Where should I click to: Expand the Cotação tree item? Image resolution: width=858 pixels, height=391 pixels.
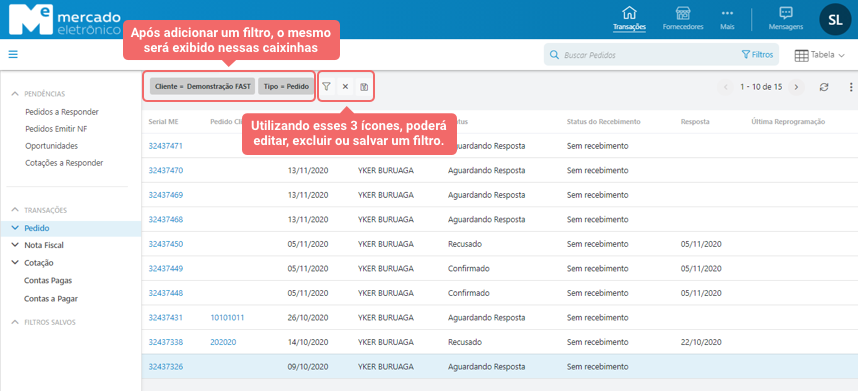15,262
